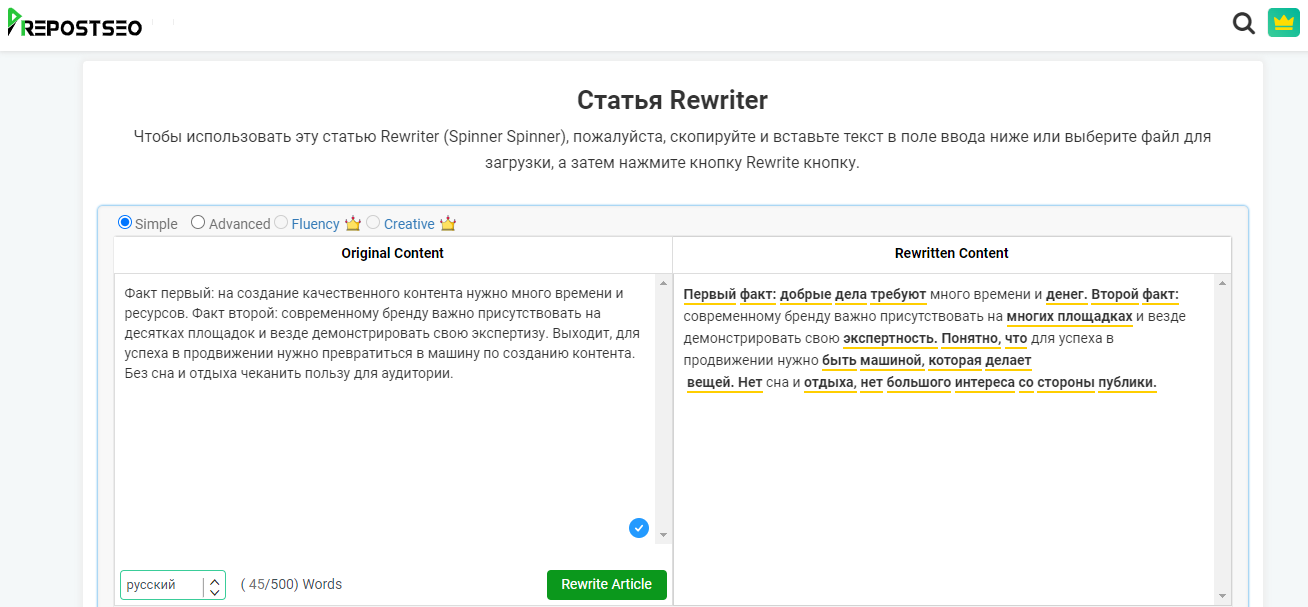This screenshot has width=1308, height=607.
Task: Open the русский language dropdown
Action: click(x=173, y=585)
